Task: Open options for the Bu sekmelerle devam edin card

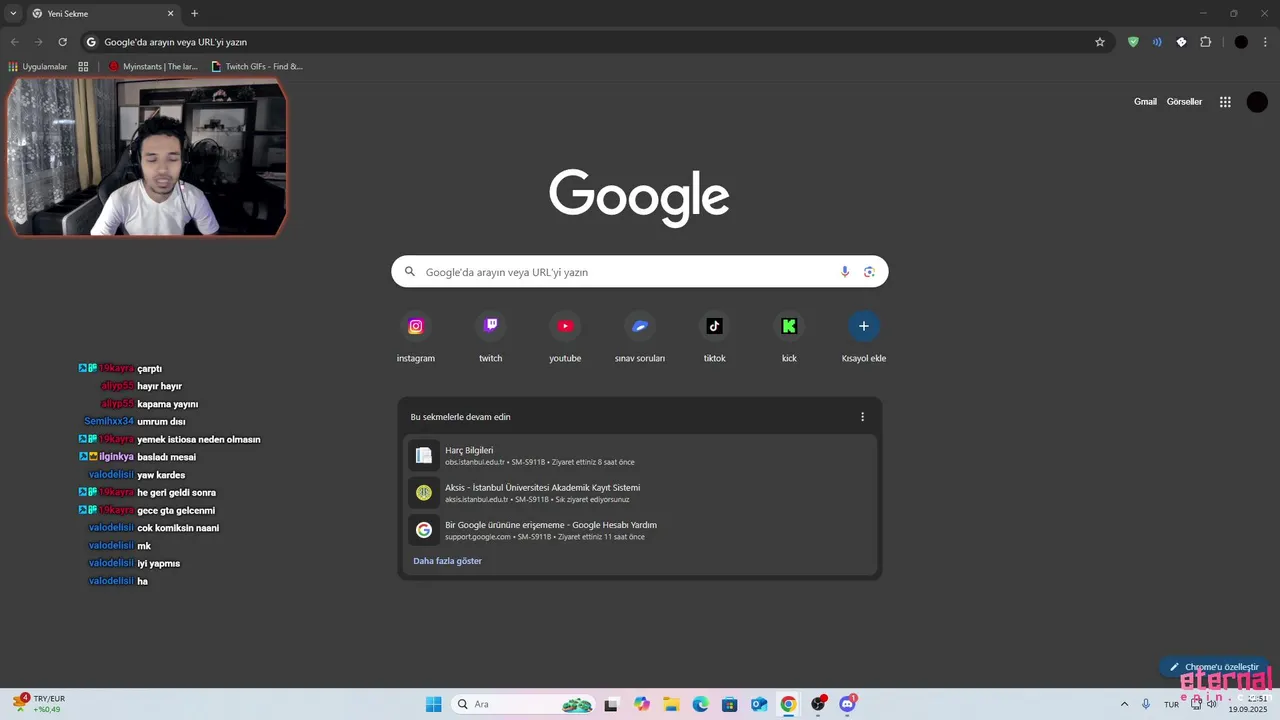Action: point(862,417)
